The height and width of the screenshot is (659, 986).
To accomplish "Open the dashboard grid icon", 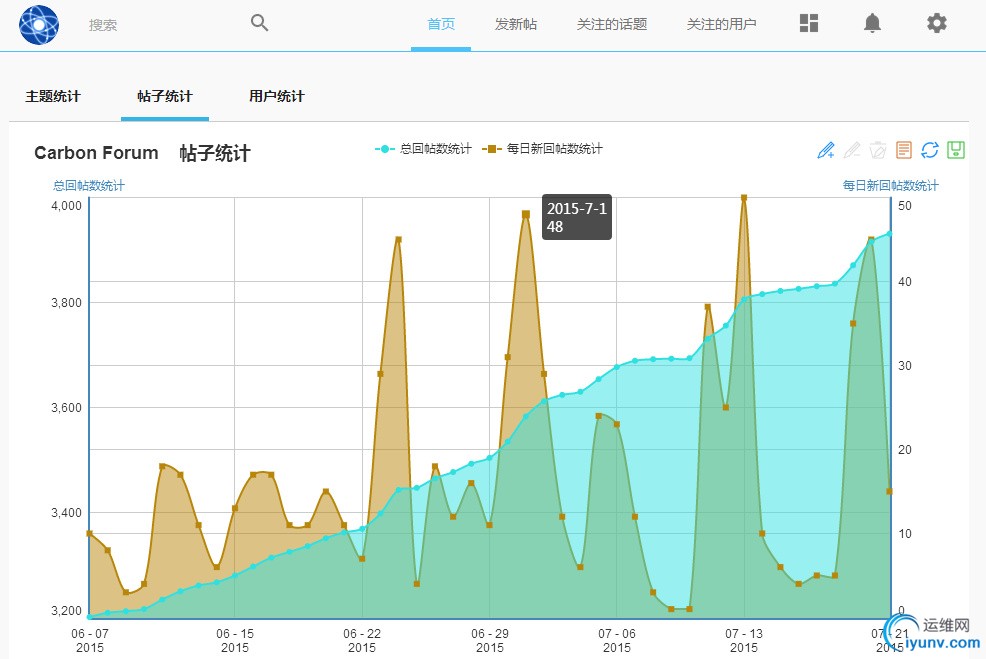I will (809, 23).
